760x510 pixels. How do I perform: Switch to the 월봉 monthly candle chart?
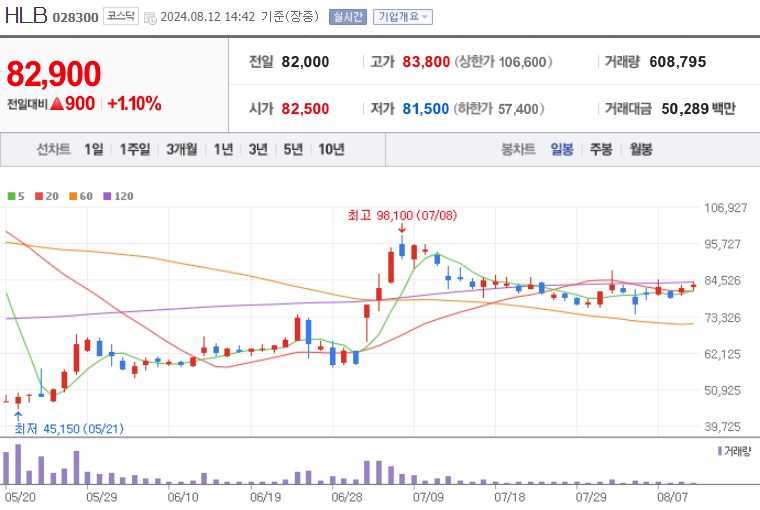coord(641,149)
